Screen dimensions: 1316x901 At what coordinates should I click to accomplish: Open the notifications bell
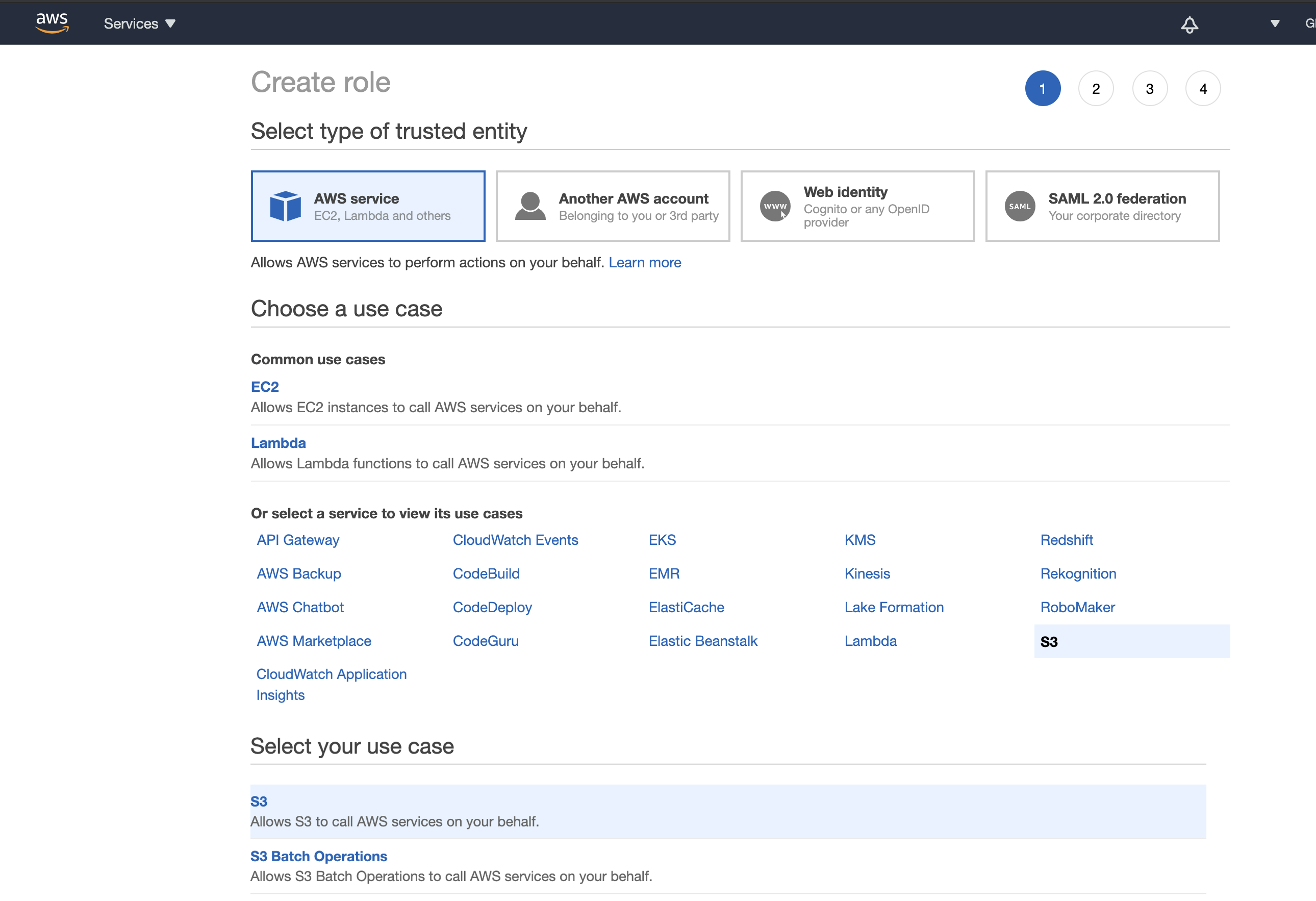click(1189, 24)
